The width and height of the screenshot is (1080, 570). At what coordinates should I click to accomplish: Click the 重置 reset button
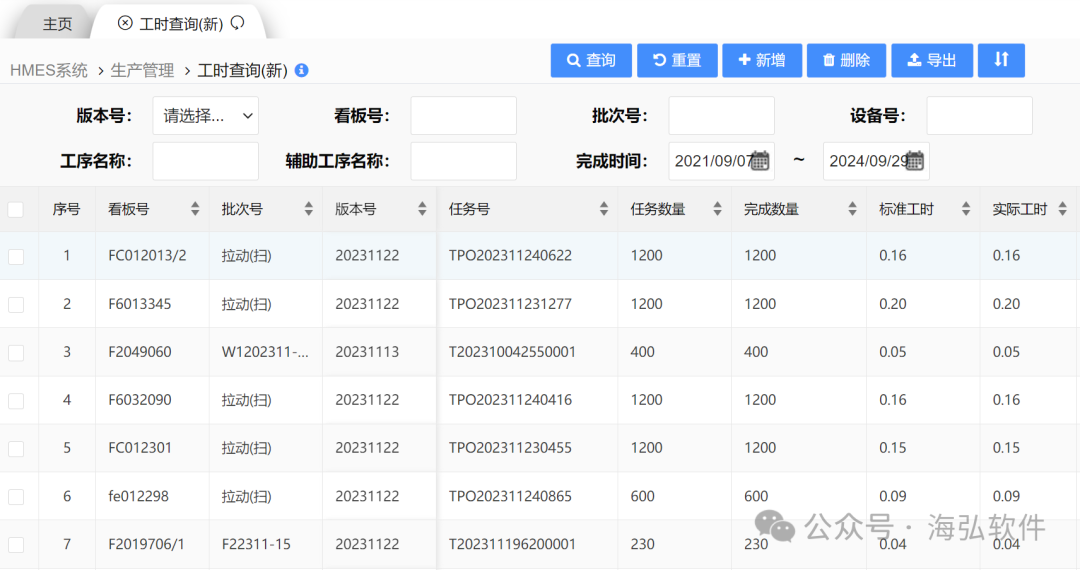coord(677,60)
